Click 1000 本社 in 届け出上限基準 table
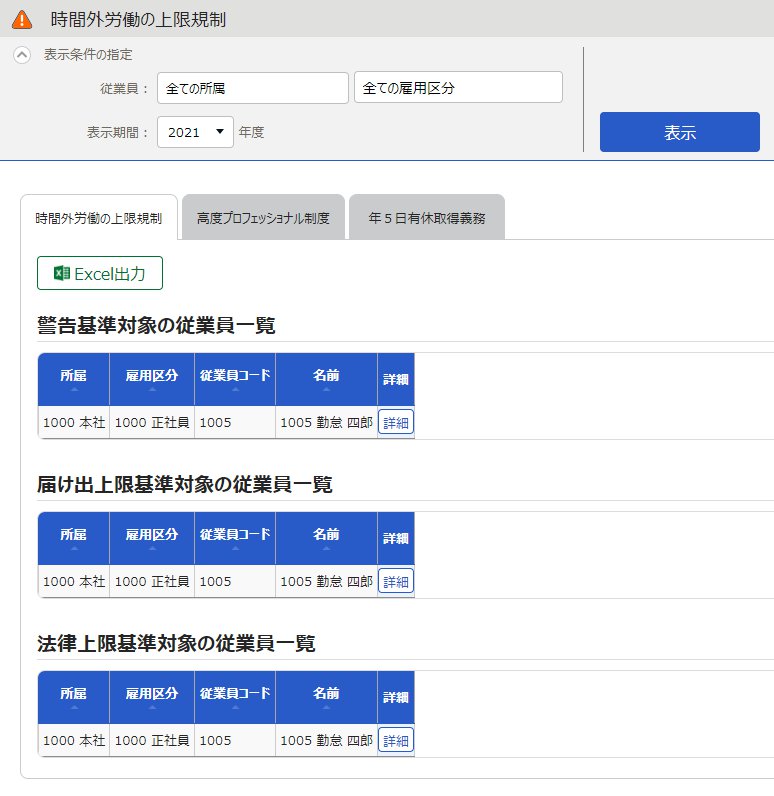Image resolution: width=774 pixels, height=796 pixels. pos(74,581)
